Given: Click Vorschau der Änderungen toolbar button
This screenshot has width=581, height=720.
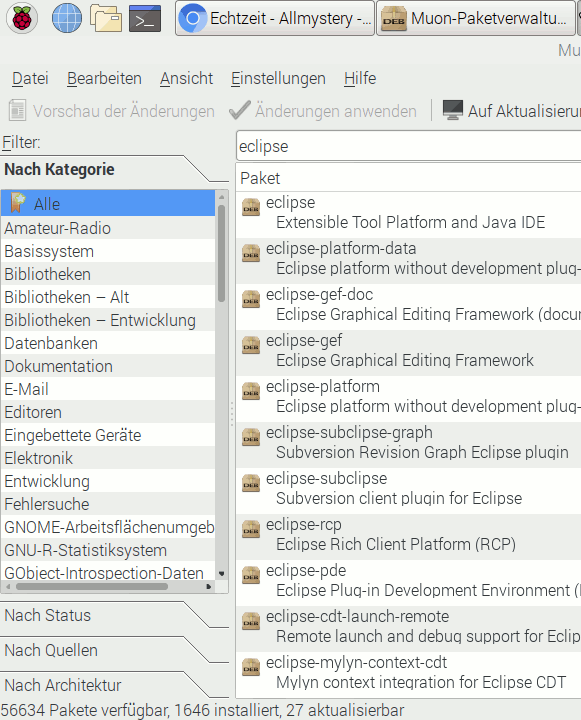Looking at the screenshot, I should tap(112, 111).
